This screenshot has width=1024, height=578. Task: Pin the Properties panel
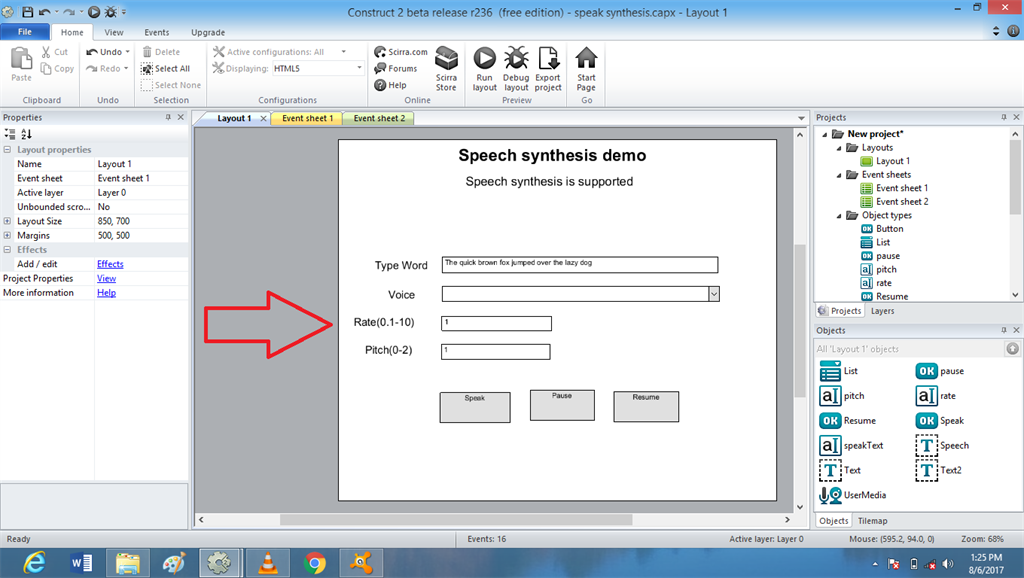pos(168,117)
